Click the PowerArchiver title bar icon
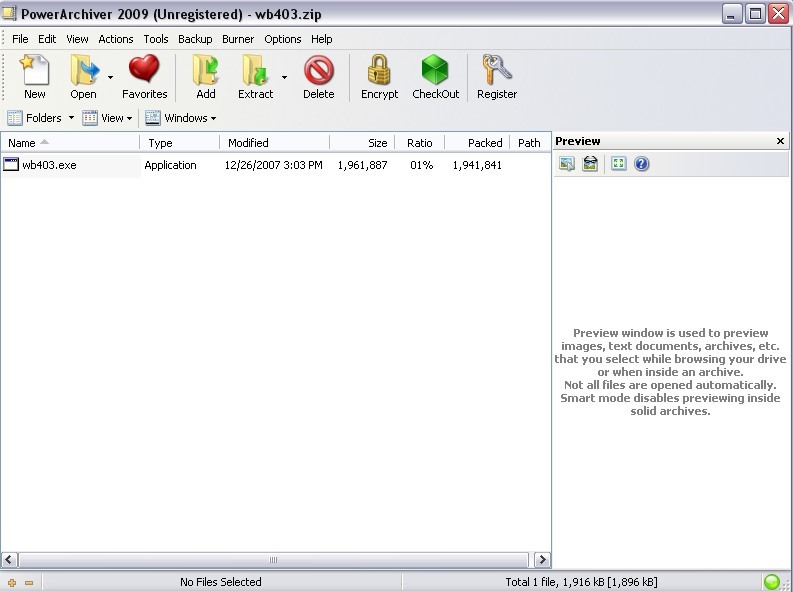 click(9, 13)
